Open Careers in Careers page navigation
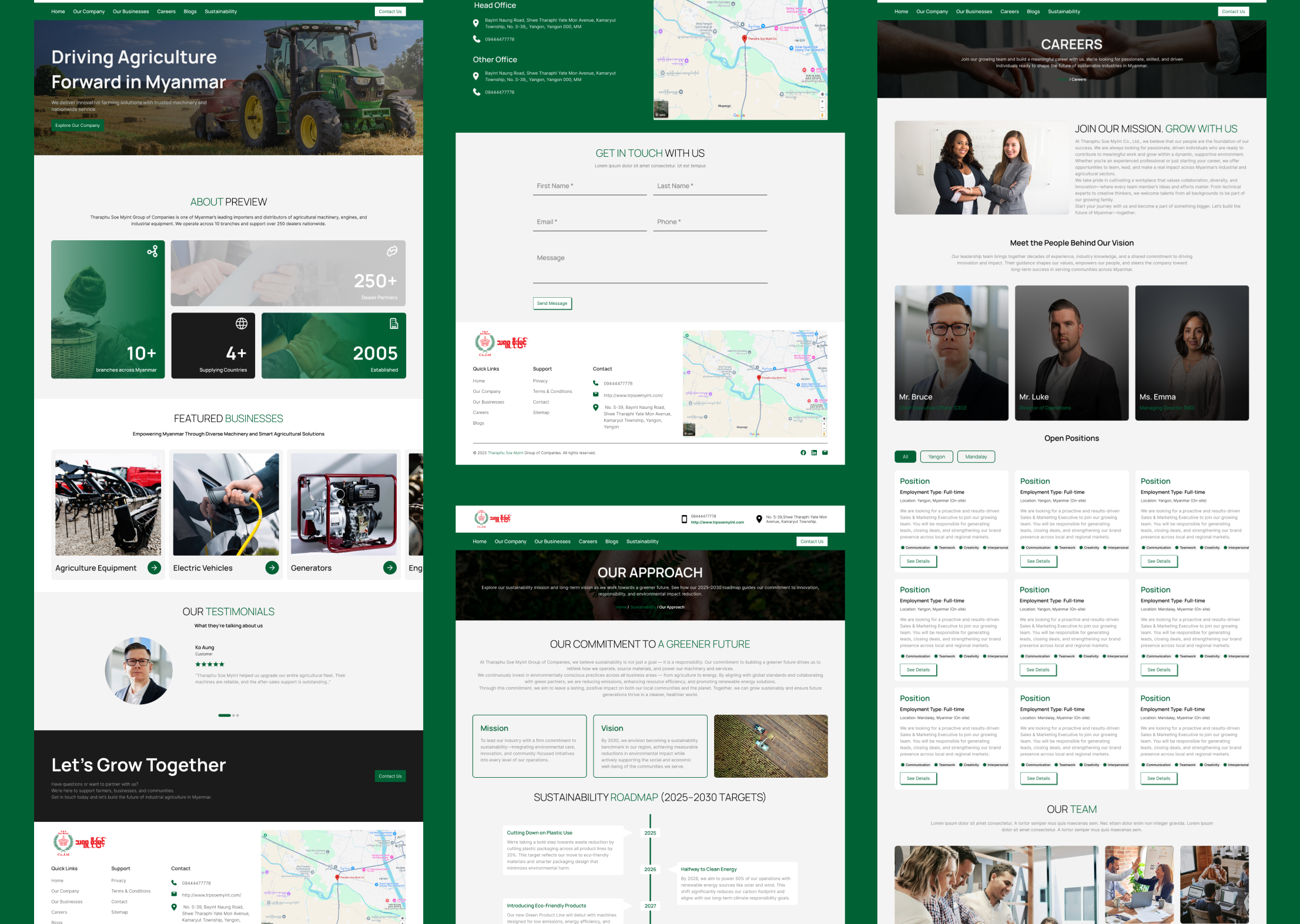Image resolution: width=1300 pixels, height=924 pixels. coord(1009,11)
